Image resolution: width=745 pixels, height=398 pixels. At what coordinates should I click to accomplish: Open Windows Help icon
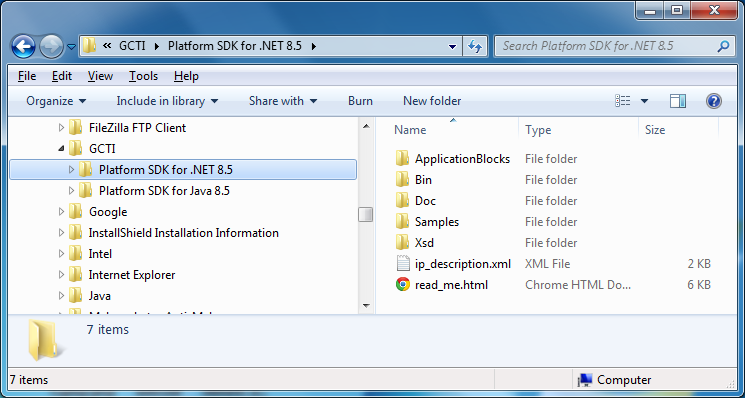pos(714,101)
